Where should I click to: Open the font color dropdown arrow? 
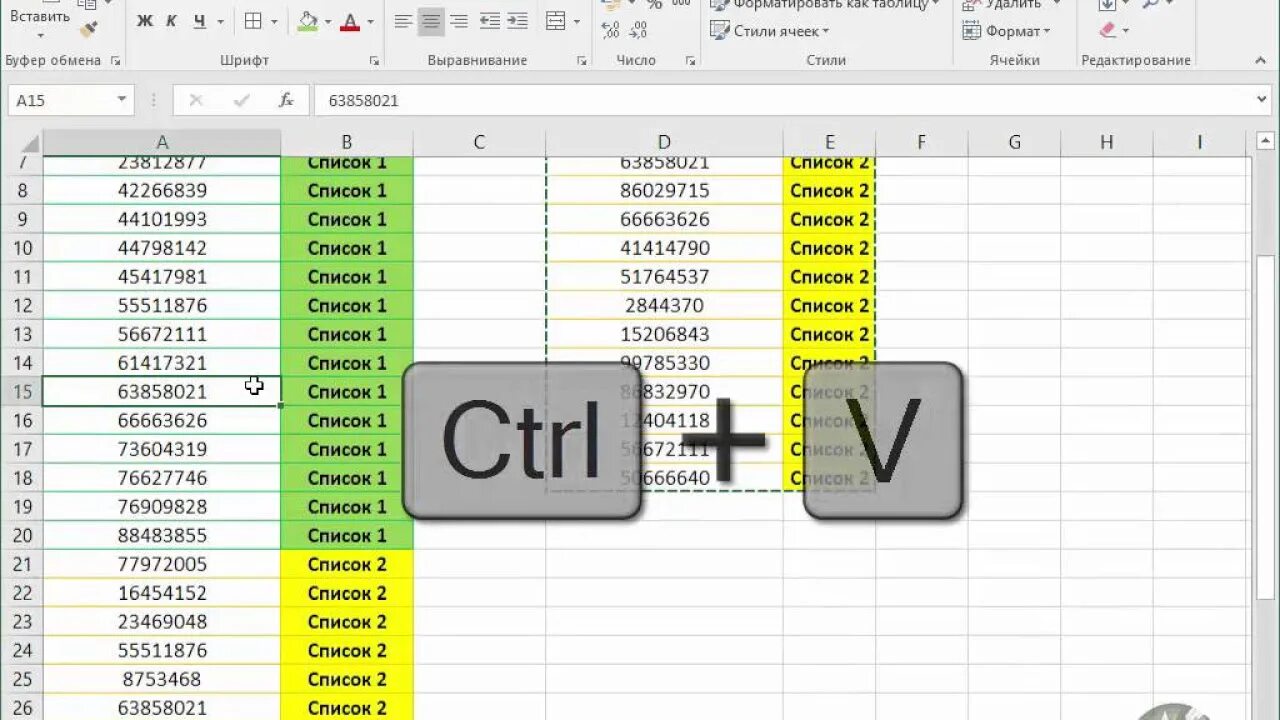tap(370, 21)
